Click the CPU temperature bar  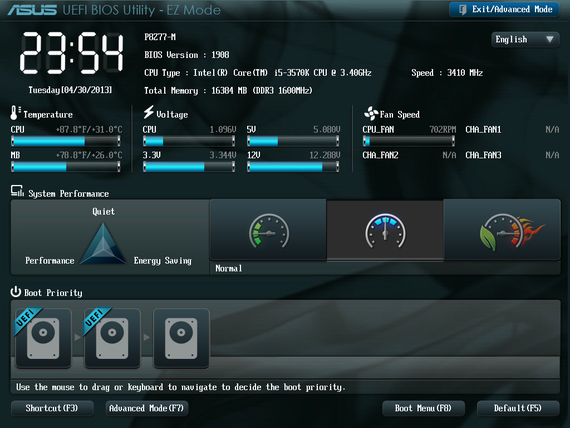(66, 141)
